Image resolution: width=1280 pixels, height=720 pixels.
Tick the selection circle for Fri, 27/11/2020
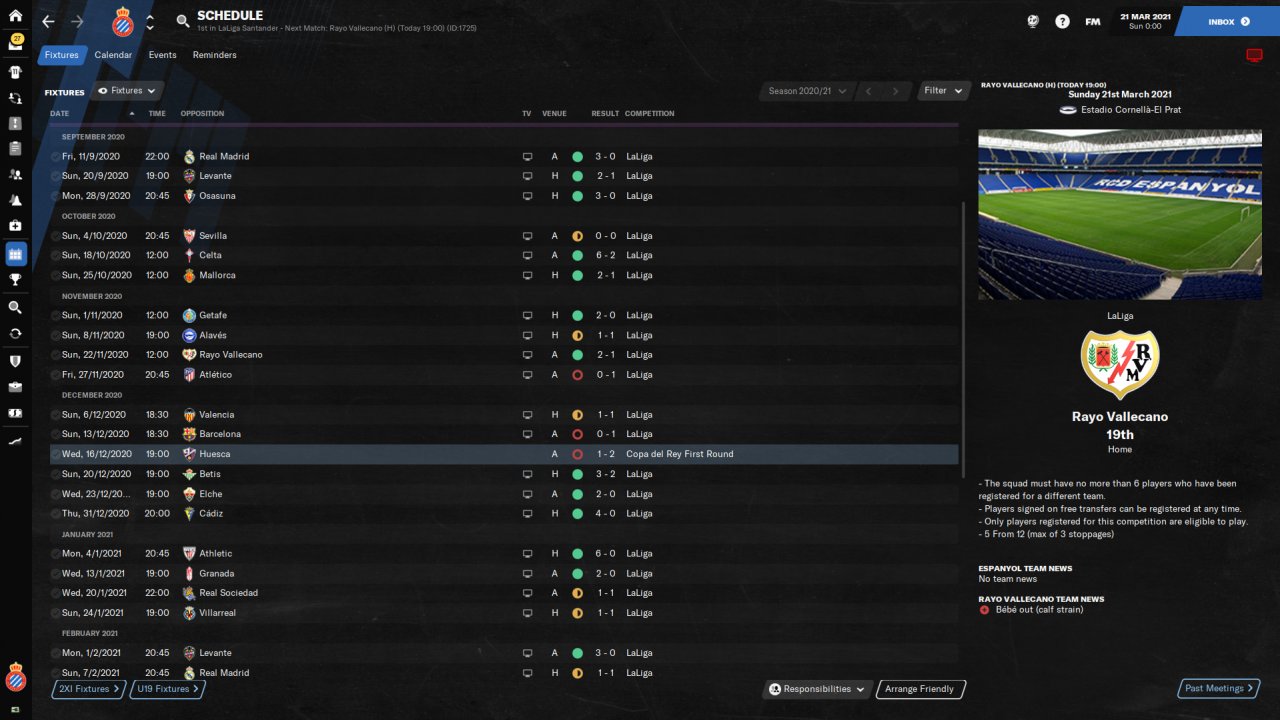[55, 375]
